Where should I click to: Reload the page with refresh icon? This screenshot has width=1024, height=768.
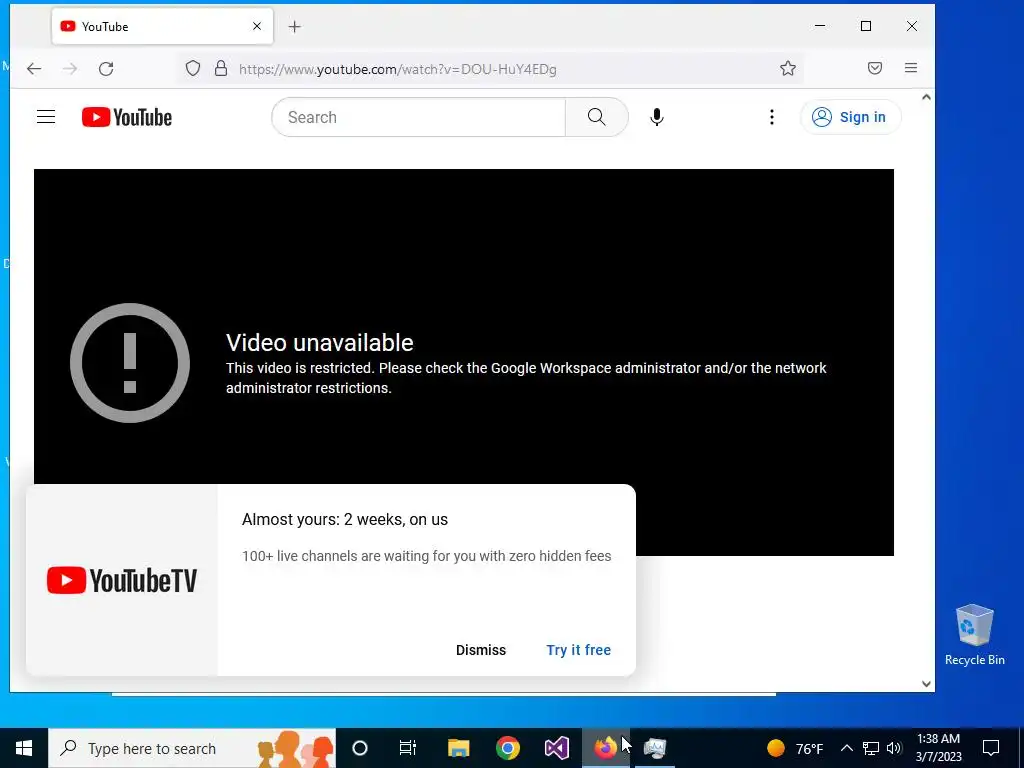(x=106, y=69)
